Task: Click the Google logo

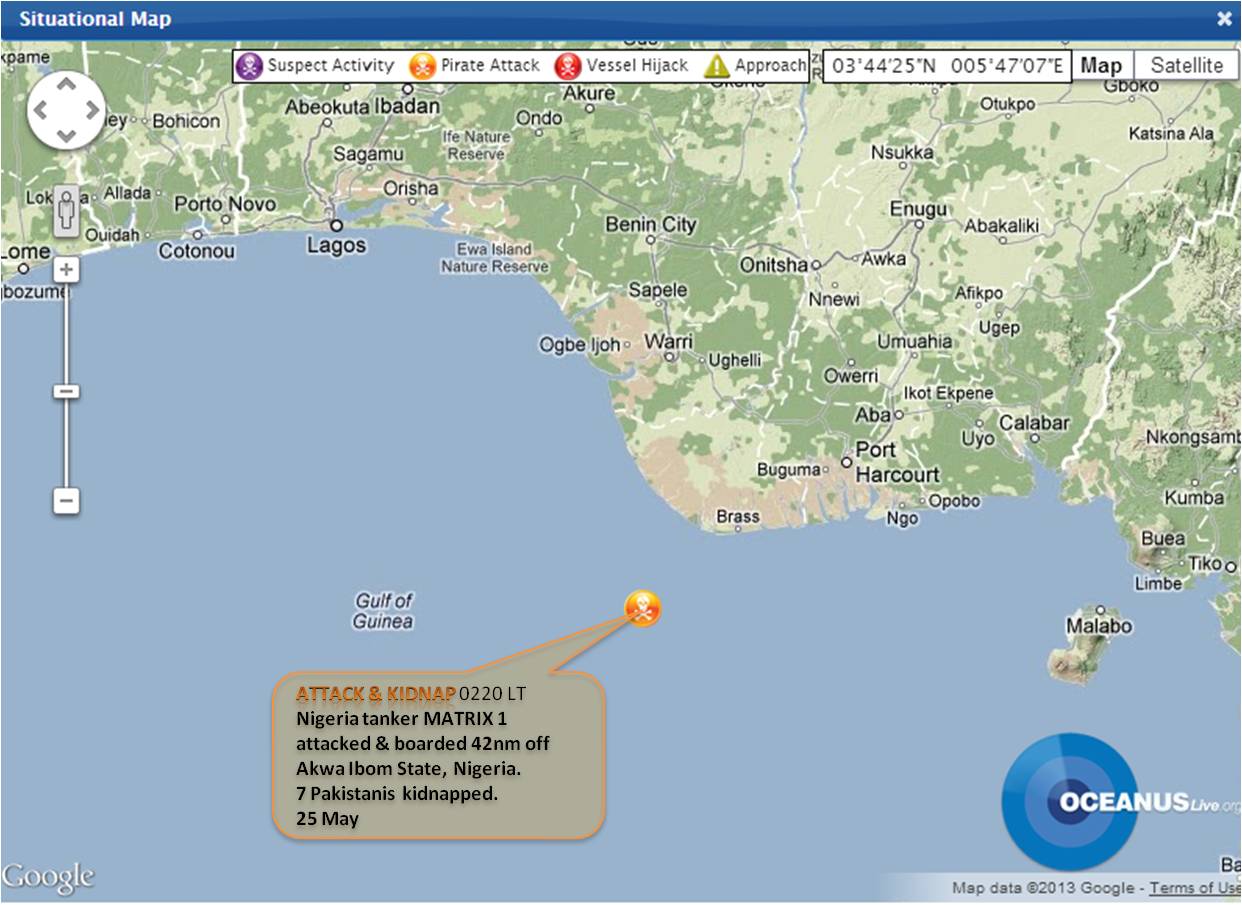Action: (48, 877)
